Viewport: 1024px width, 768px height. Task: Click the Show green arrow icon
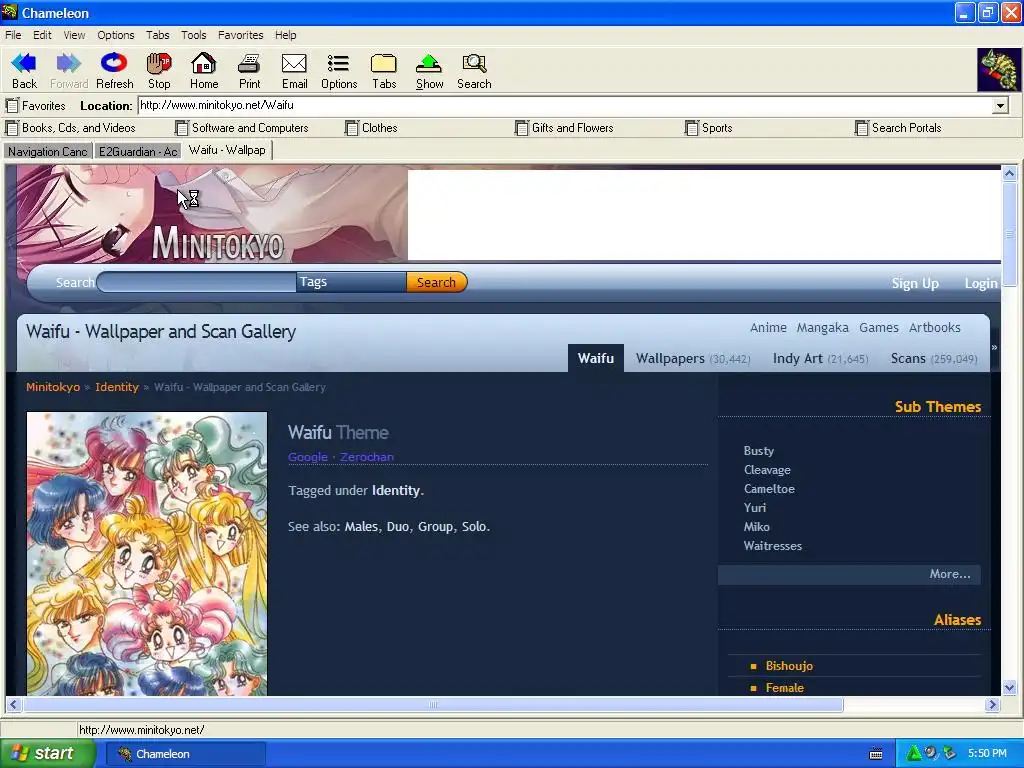[429, 63]
